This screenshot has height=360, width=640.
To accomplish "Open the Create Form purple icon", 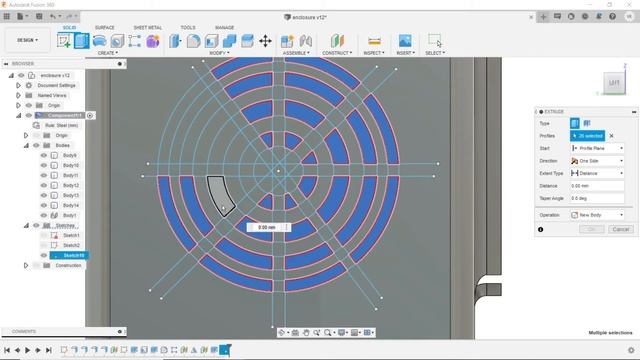I will click(153, 41).
